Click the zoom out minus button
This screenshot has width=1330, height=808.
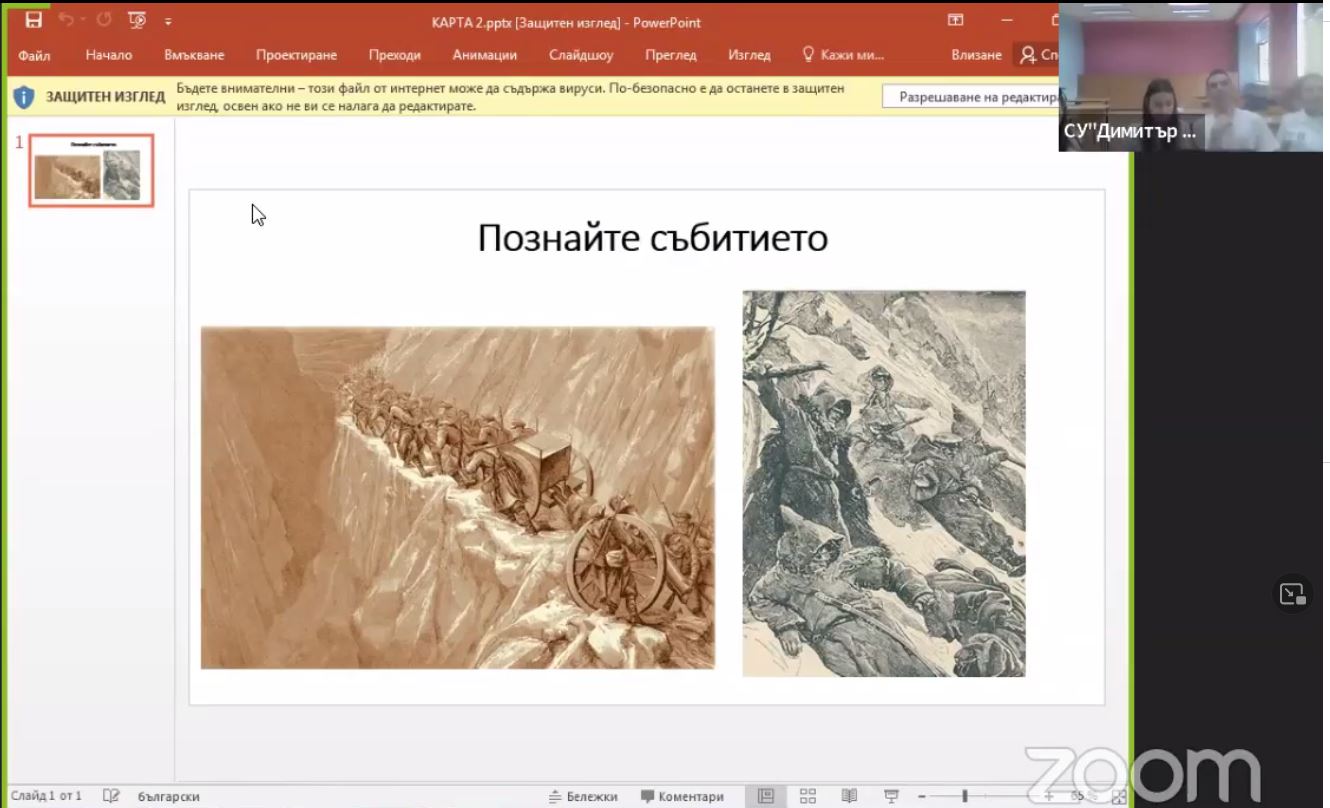click(x=923, y=797)
